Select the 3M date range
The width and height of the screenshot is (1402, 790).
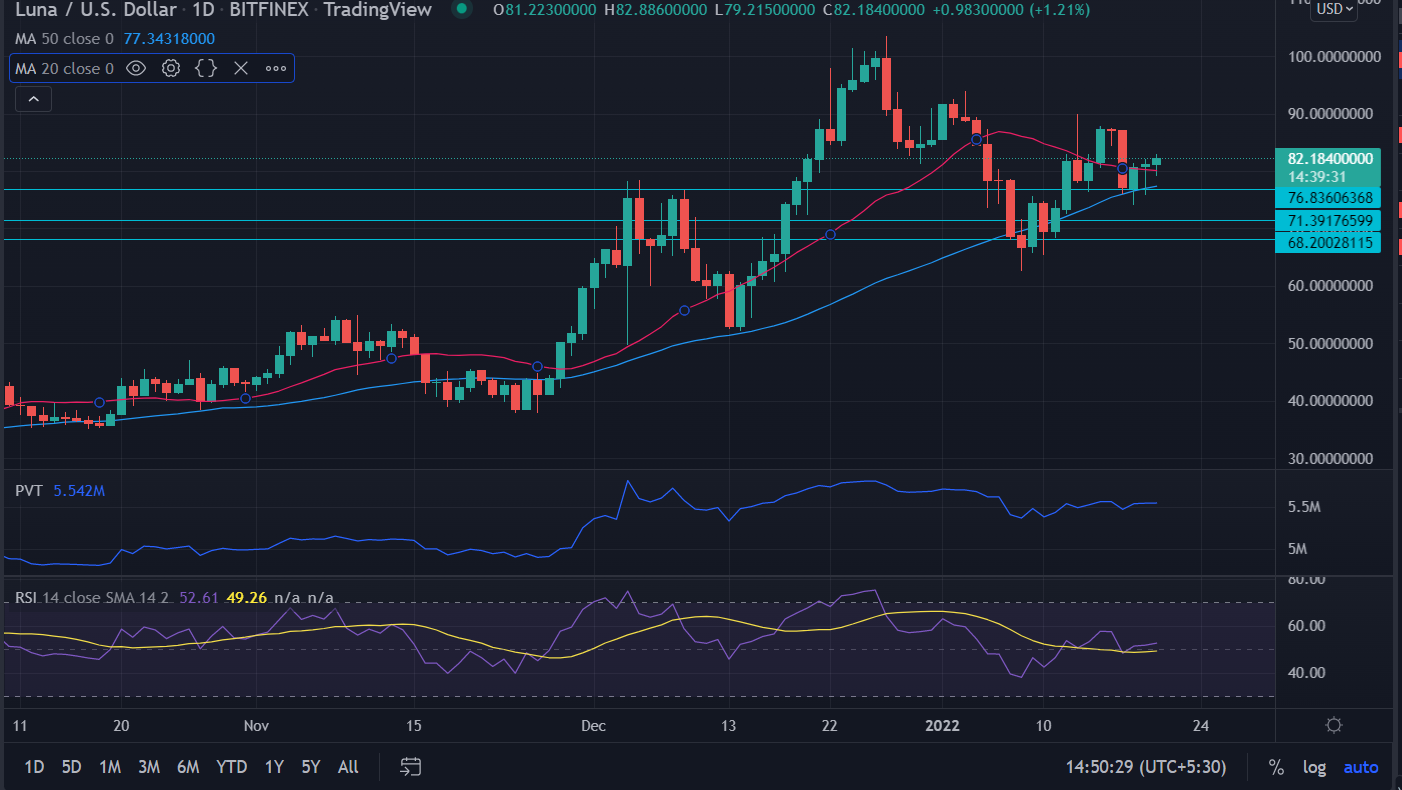pos(149,767)
